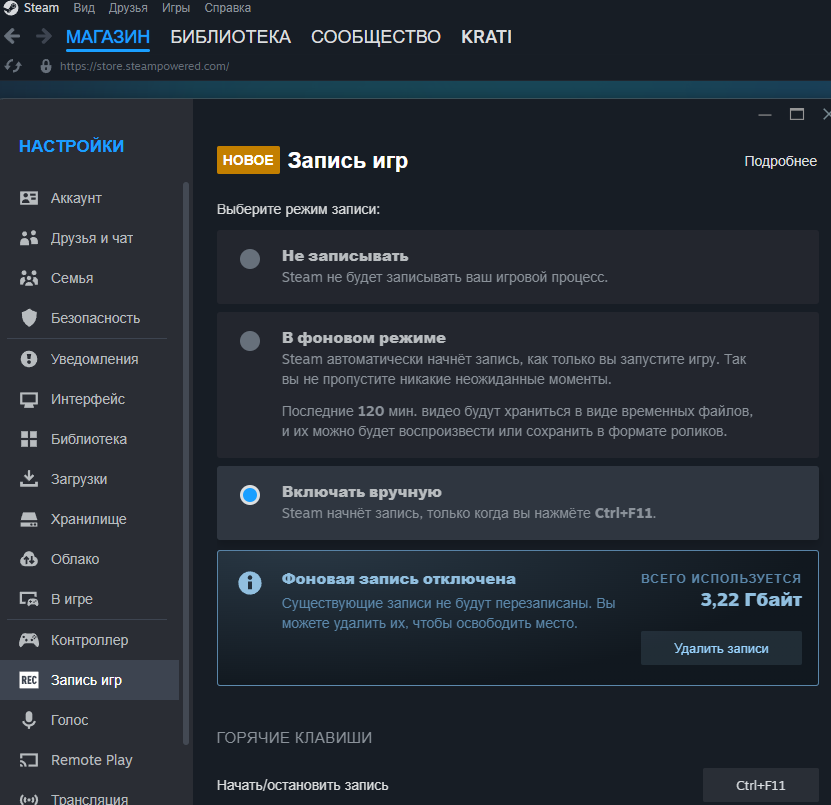Open the Друзья menu
The width and height of the screenshot is (831, 805).
coord(128,8)
